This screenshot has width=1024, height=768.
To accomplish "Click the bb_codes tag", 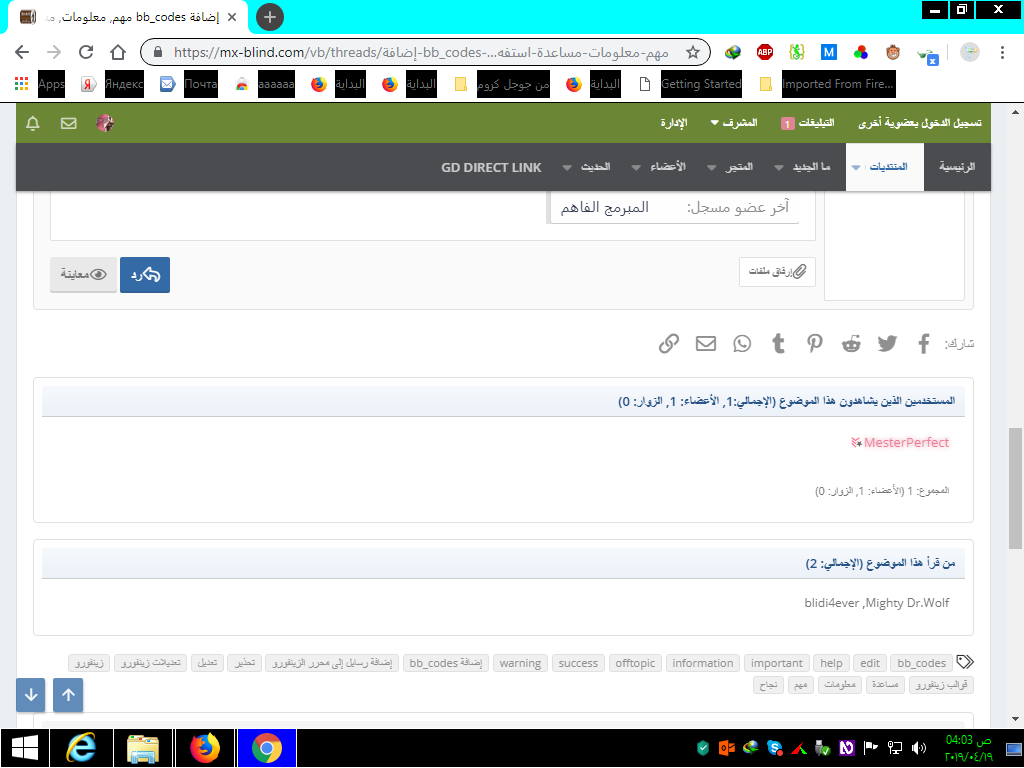I will (x=921, y=663).
